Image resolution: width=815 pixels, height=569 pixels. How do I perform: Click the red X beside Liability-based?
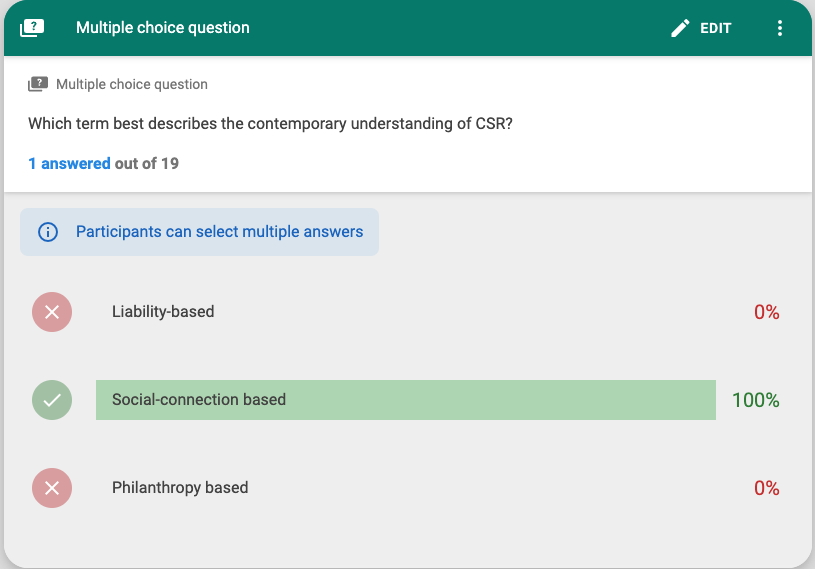coord(52,312)
